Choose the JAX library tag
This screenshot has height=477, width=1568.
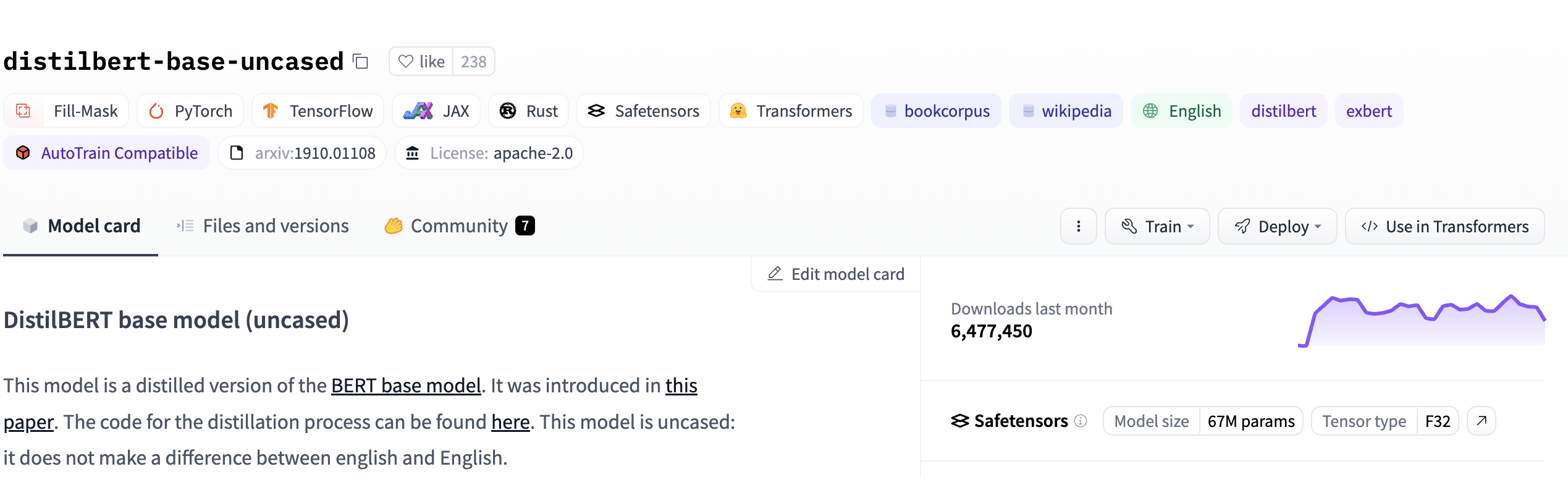436,111
